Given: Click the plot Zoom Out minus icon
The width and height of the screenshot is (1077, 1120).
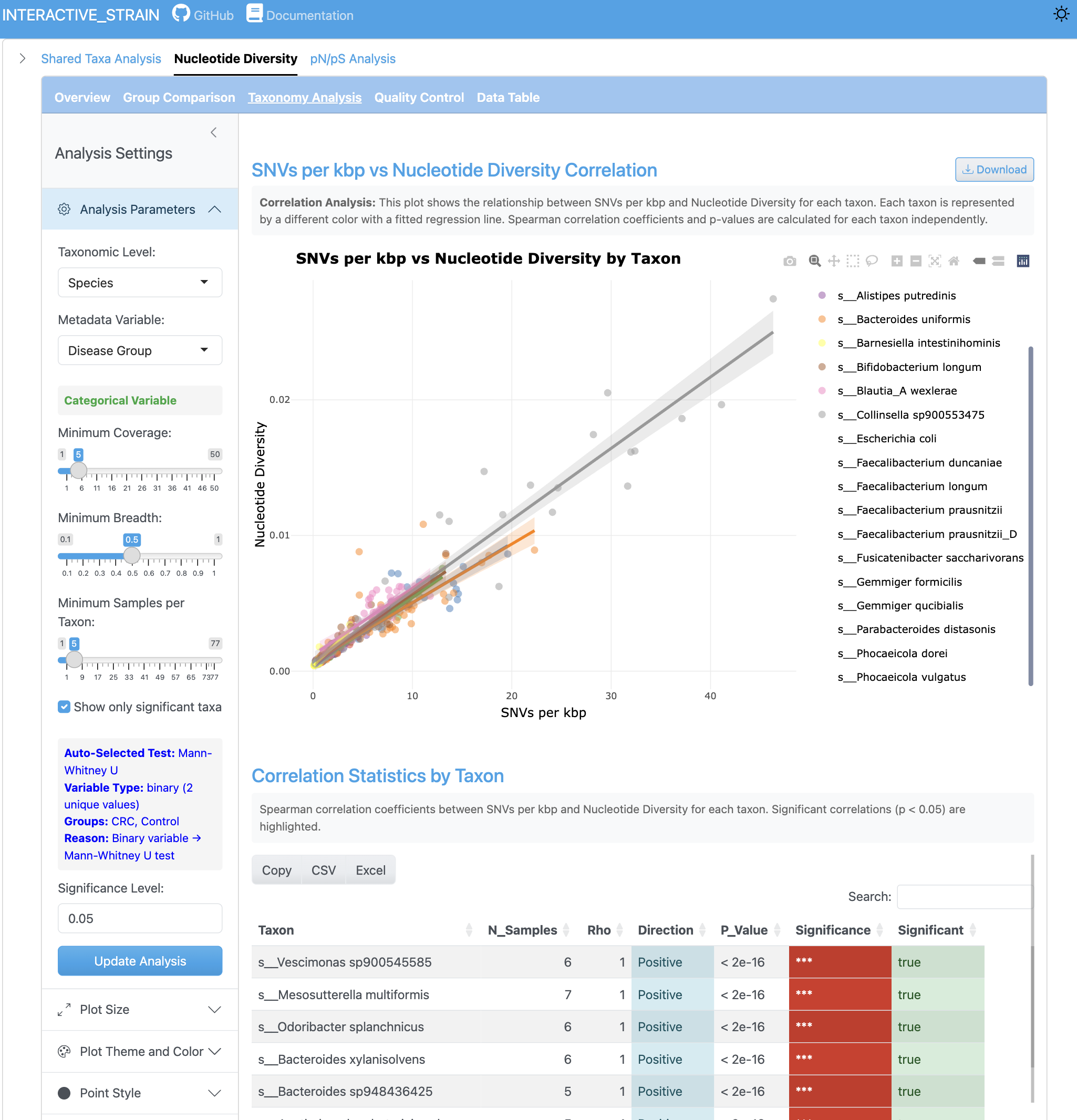Looking at the screenshot, I should tap(916, 261).
